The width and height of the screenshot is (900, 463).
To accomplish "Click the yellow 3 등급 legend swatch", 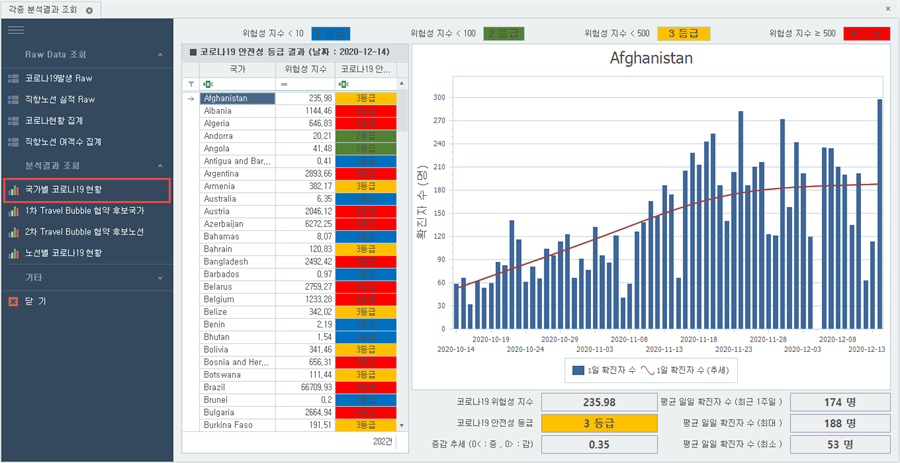I will pyautogui.click(x=684, y=33).
